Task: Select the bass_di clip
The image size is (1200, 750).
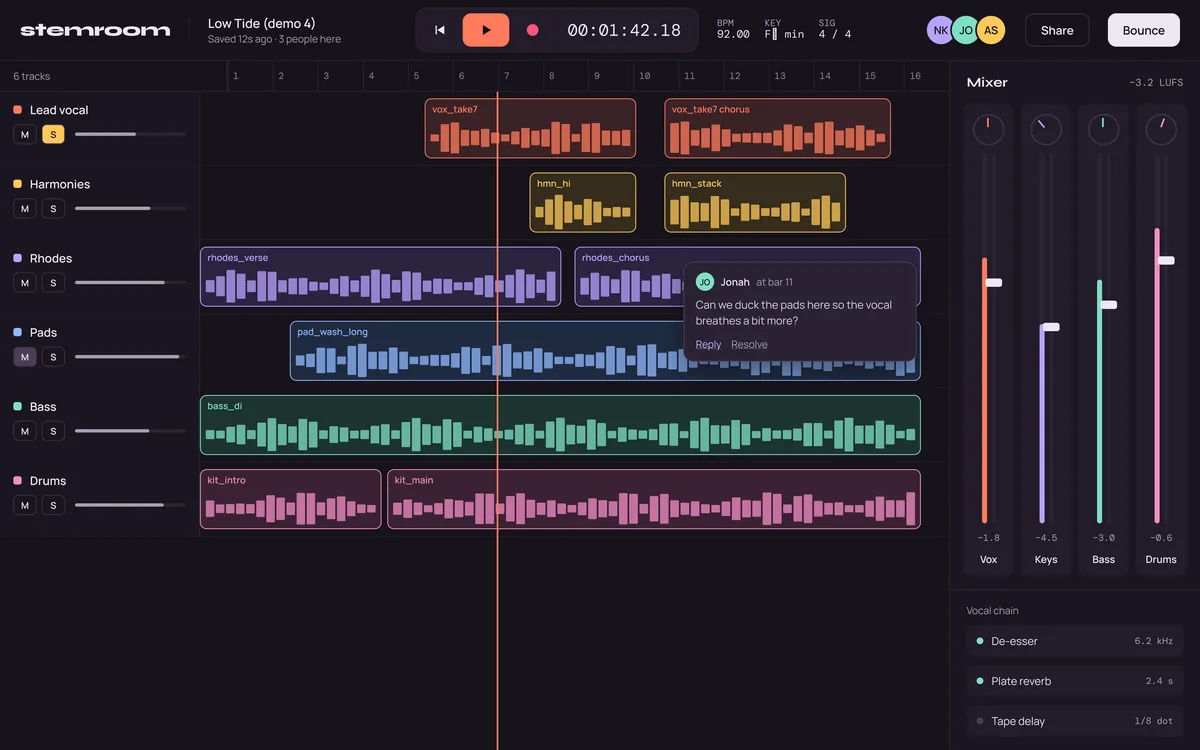Action: point(560,425)
